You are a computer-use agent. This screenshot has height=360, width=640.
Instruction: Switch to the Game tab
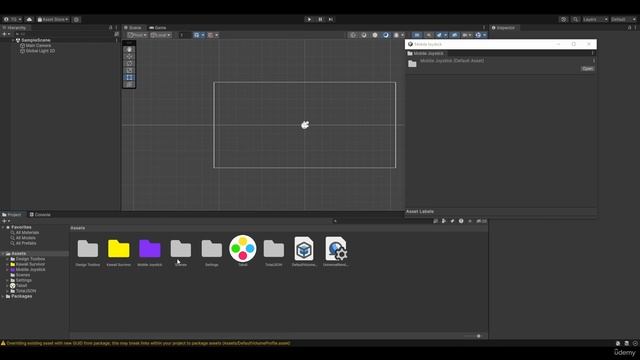(158, 28)
